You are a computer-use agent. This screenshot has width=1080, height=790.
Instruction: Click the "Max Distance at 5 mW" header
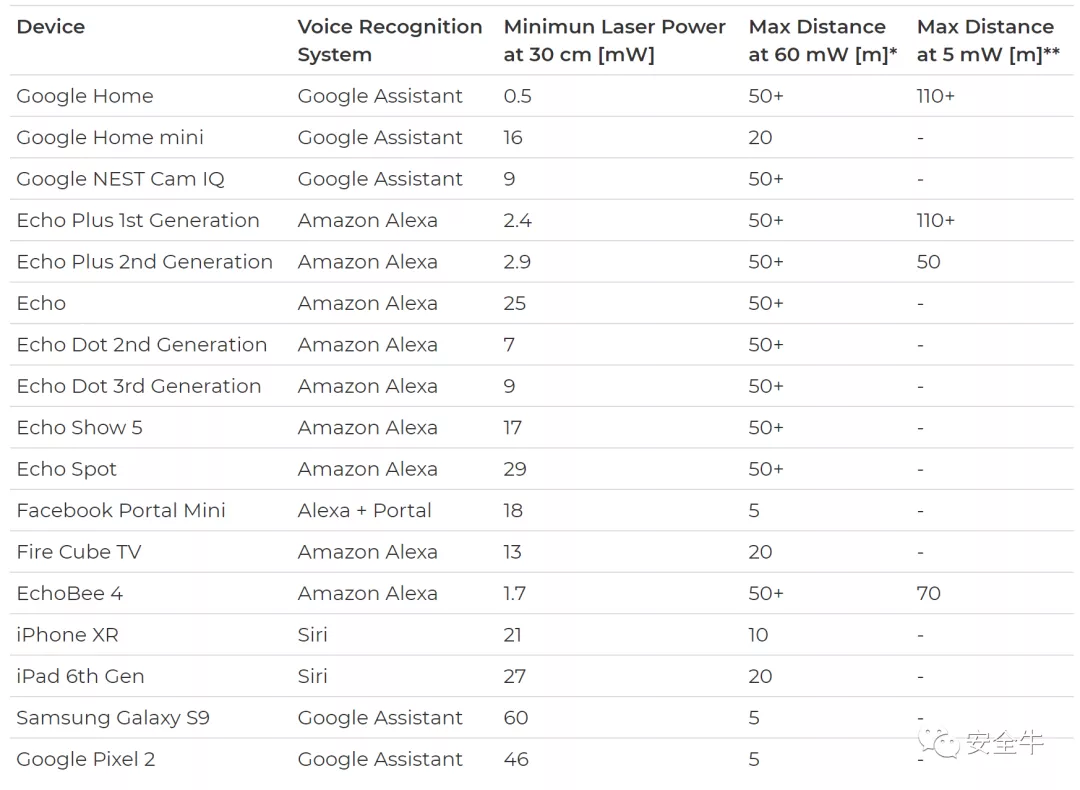tap(988, 41)
